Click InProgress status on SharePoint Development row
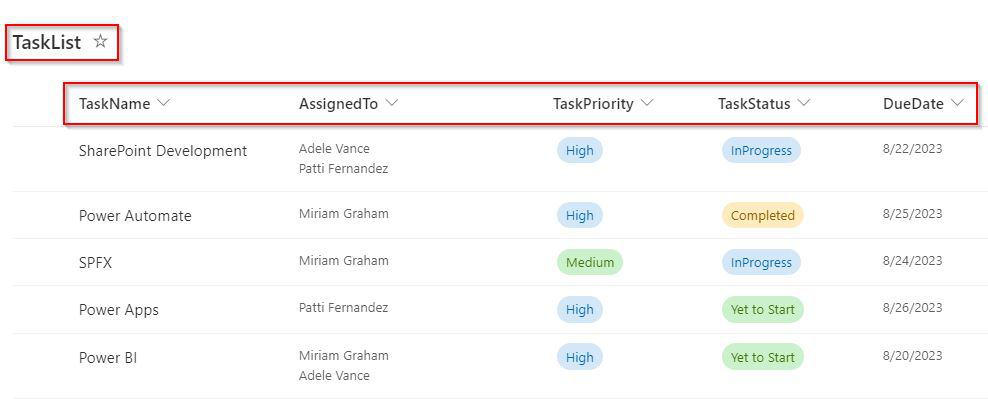This screenshot has width=988, height=399. coord(761,151)
